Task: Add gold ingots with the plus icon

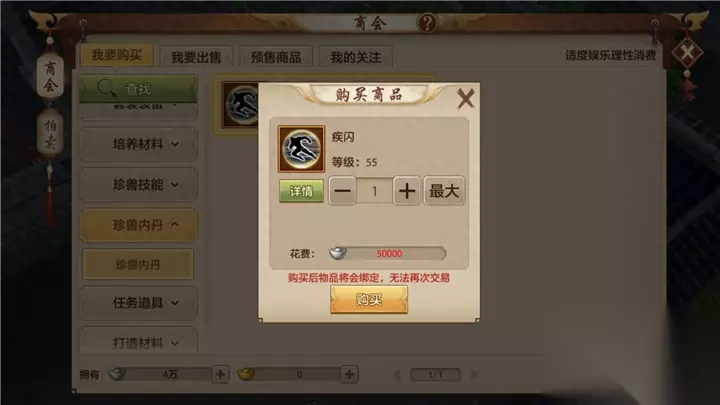Action: (x=349, y=374)
